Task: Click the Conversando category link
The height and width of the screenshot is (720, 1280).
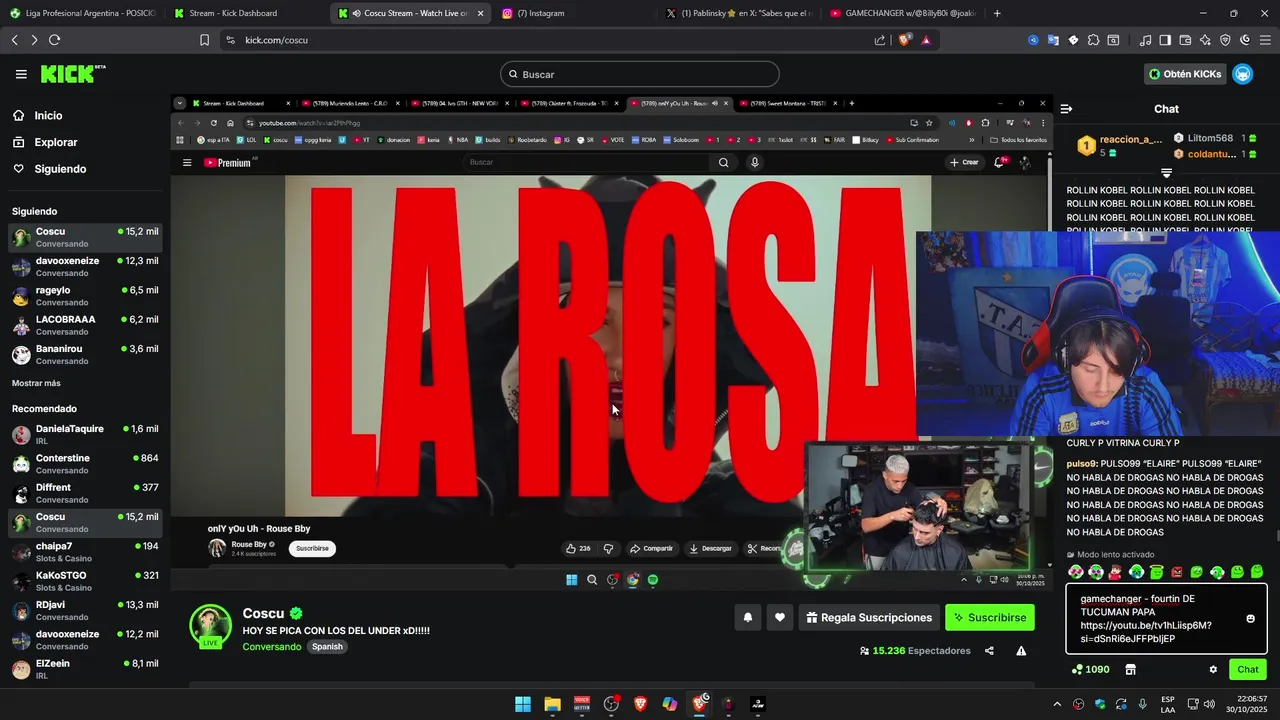Action: (271, 647)
